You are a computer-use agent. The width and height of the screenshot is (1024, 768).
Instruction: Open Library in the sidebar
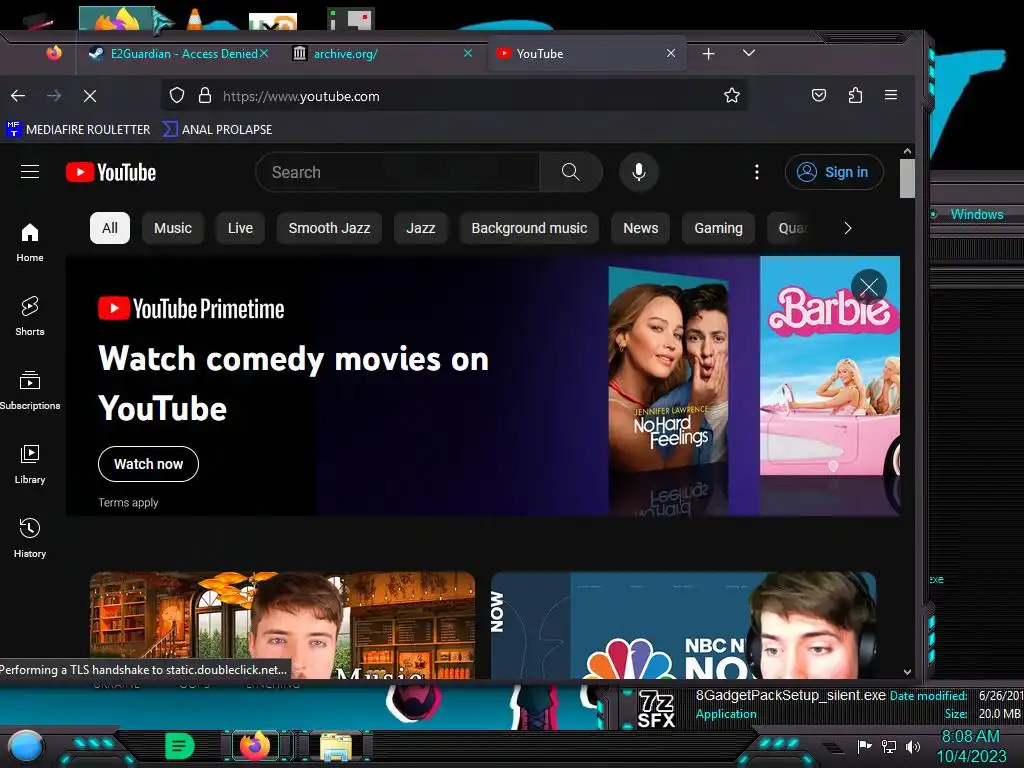pyautogui.click(x=30, y=464)
